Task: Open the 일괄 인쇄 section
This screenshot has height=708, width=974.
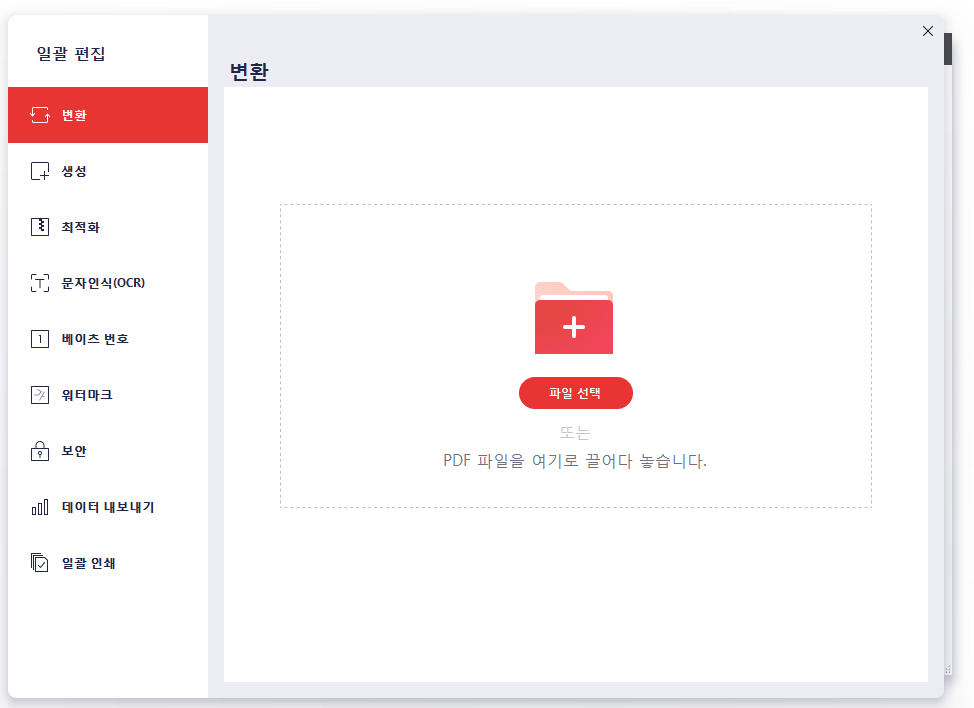Action: coord(108,563)
